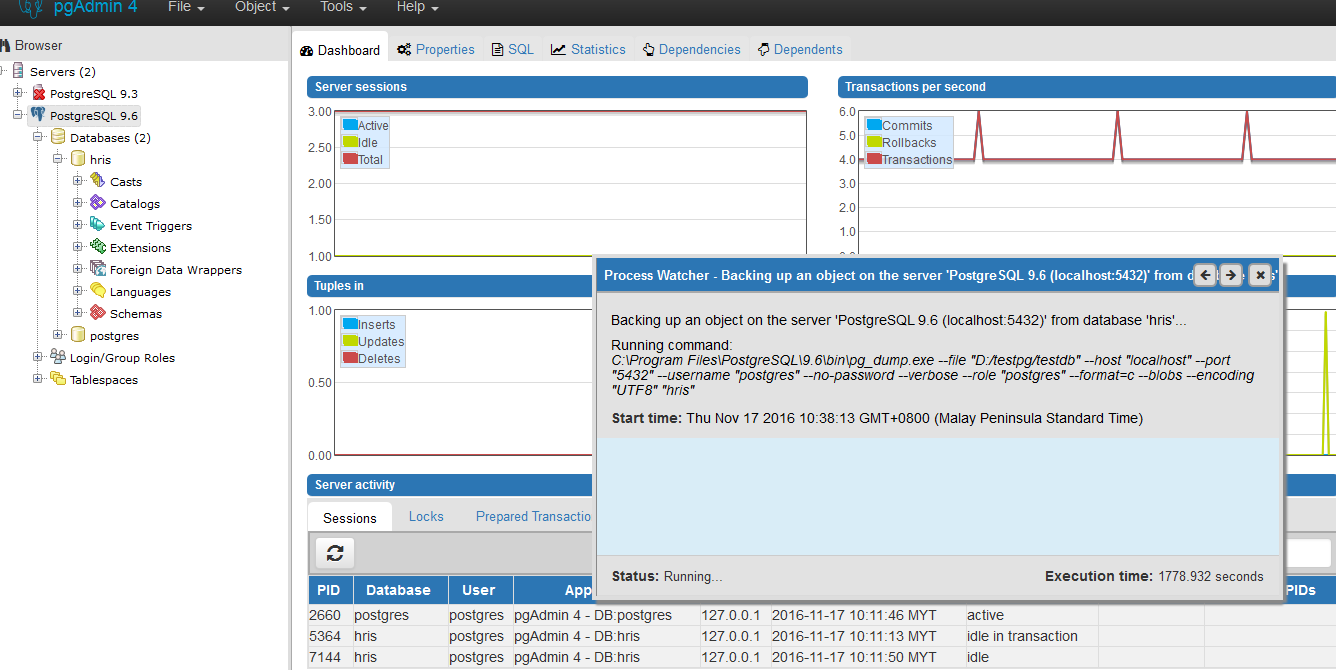Viewport: 1336px width, 670px height.
Task: Click the PostgreSQL 9.6 elephant server icon
Action: pyautogui.click(x=38, y=115)
